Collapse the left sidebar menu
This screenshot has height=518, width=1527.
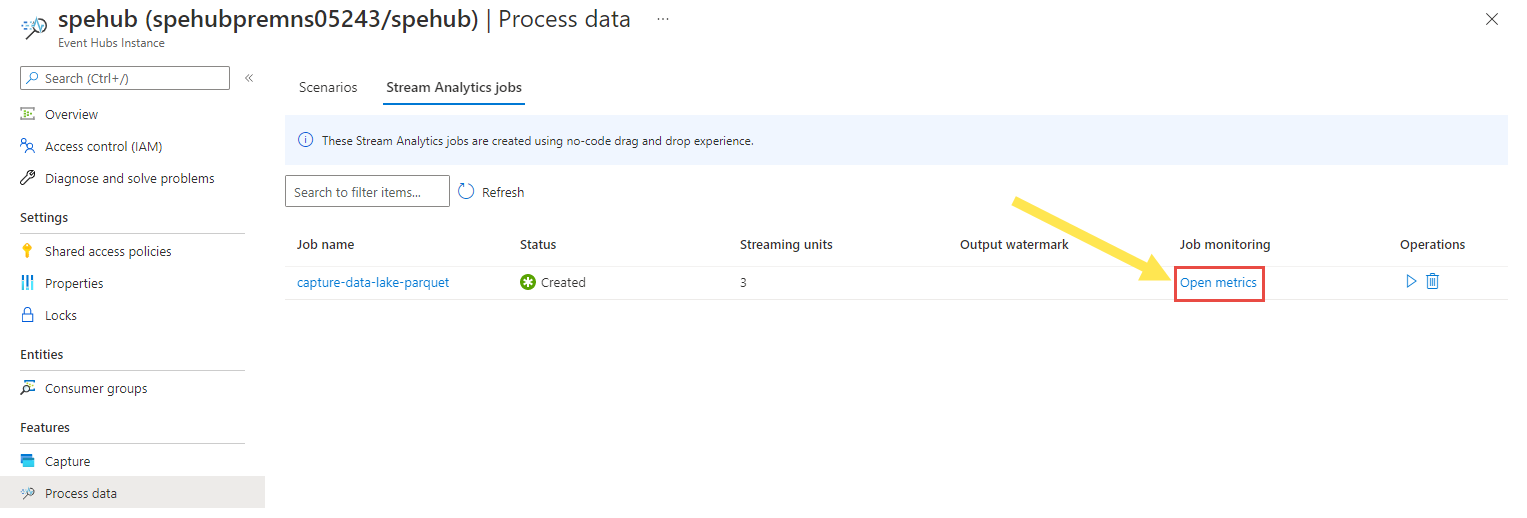(x=249, y=78)
